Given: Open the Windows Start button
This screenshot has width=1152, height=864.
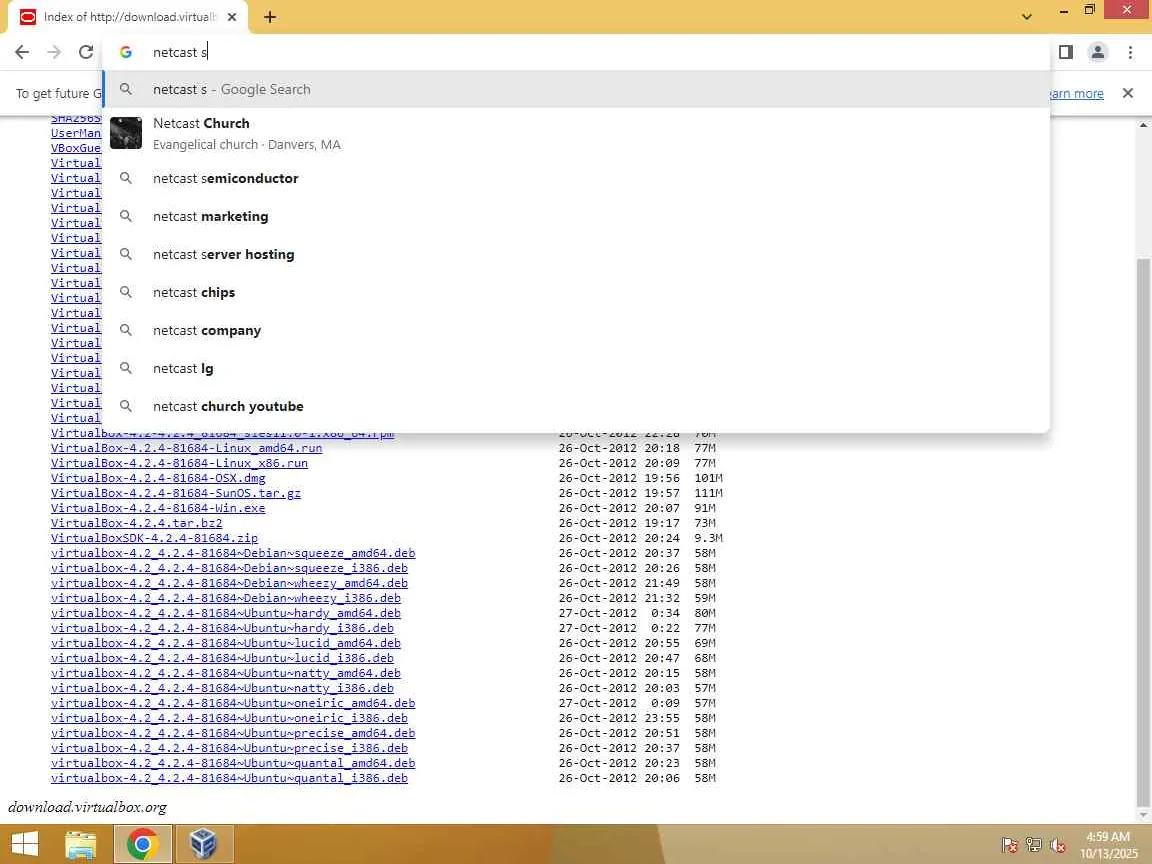Looking at the screenshot, I should point(25,844).
